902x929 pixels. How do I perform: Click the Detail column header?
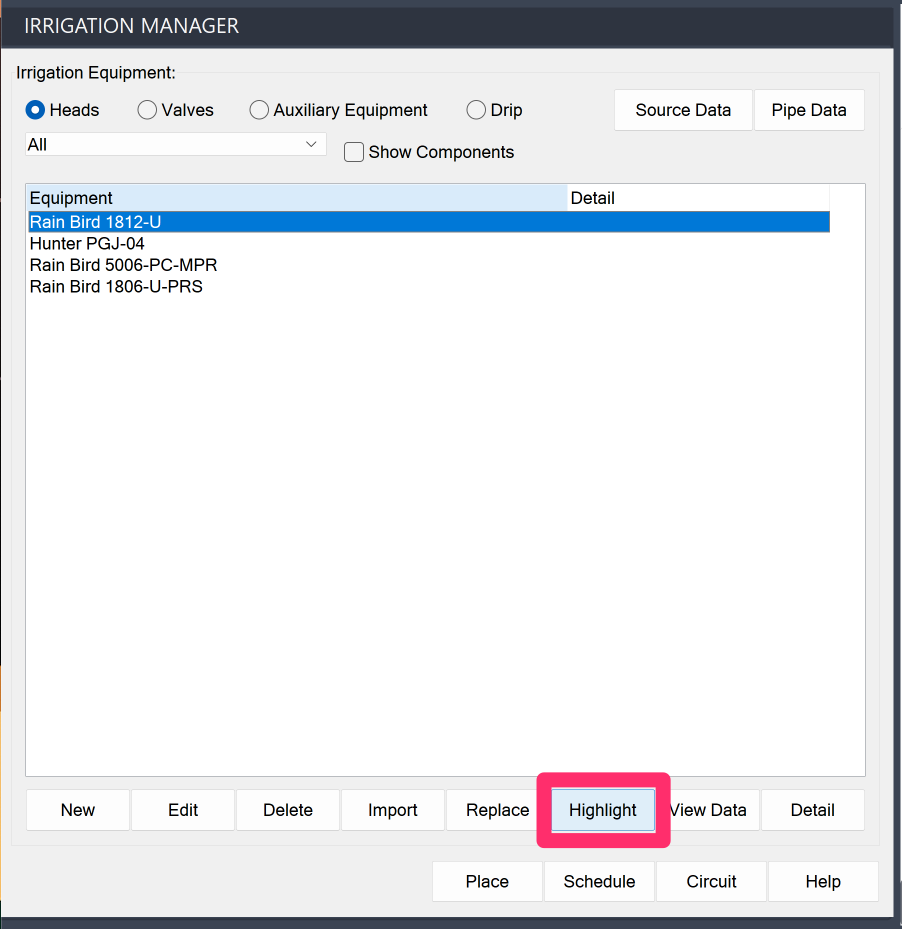[x=698, y=198]
